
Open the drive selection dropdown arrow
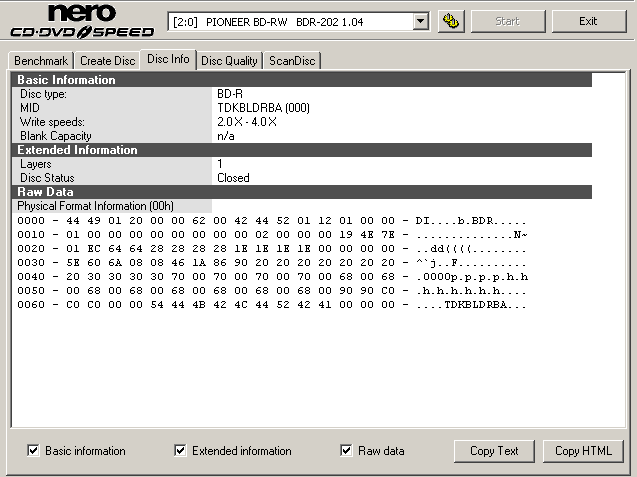420,21
